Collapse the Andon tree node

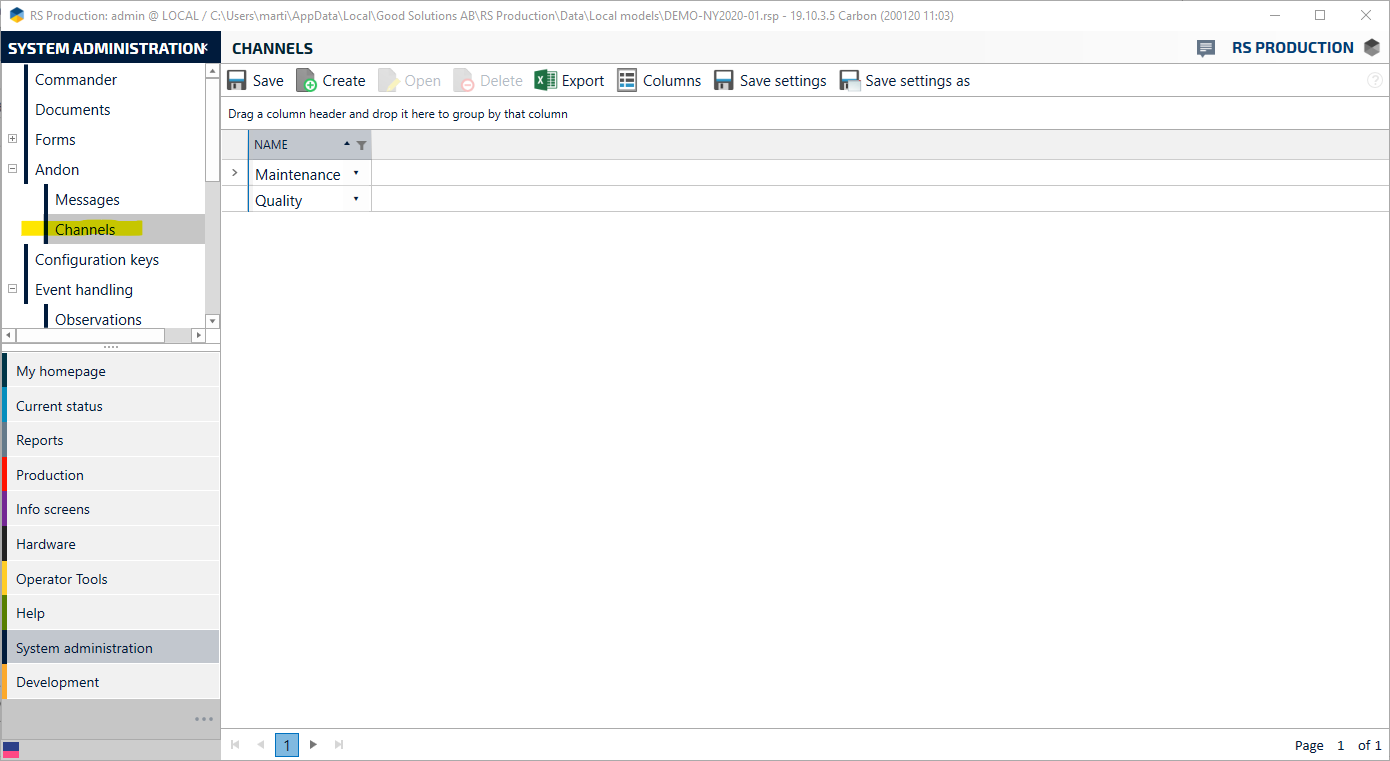13,169
